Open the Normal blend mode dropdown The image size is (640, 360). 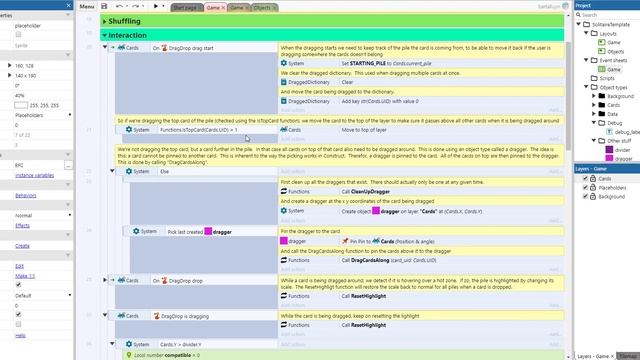(70, 215)
